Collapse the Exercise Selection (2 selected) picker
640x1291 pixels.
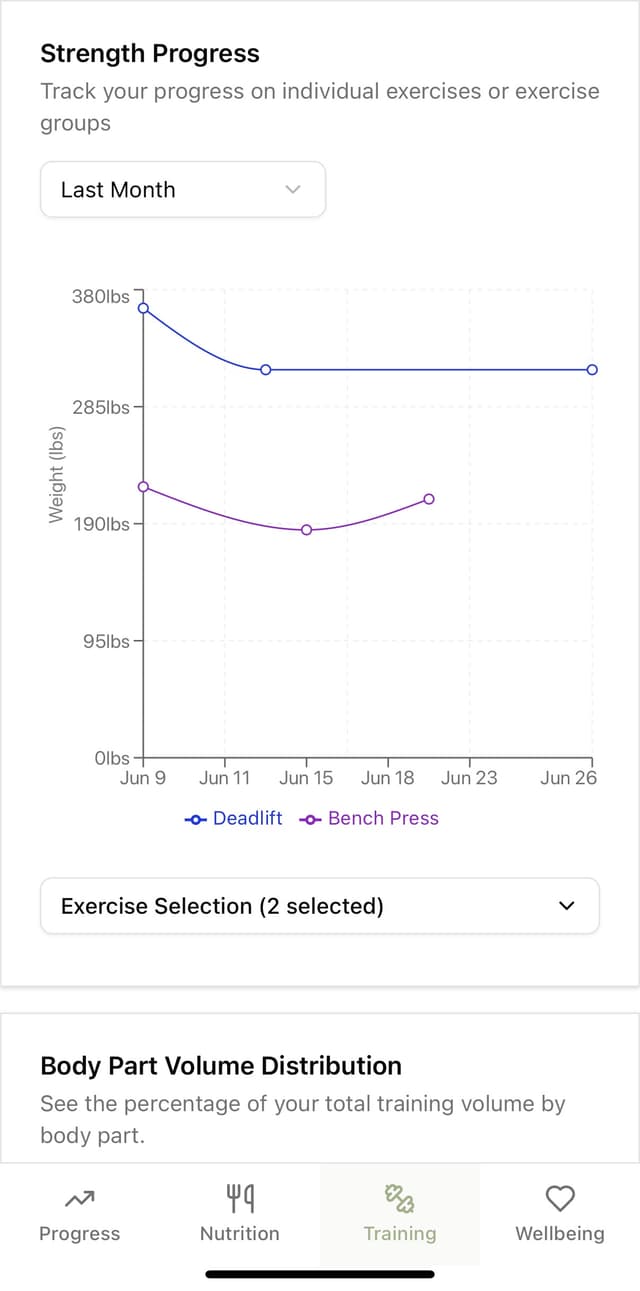(320, 905)
